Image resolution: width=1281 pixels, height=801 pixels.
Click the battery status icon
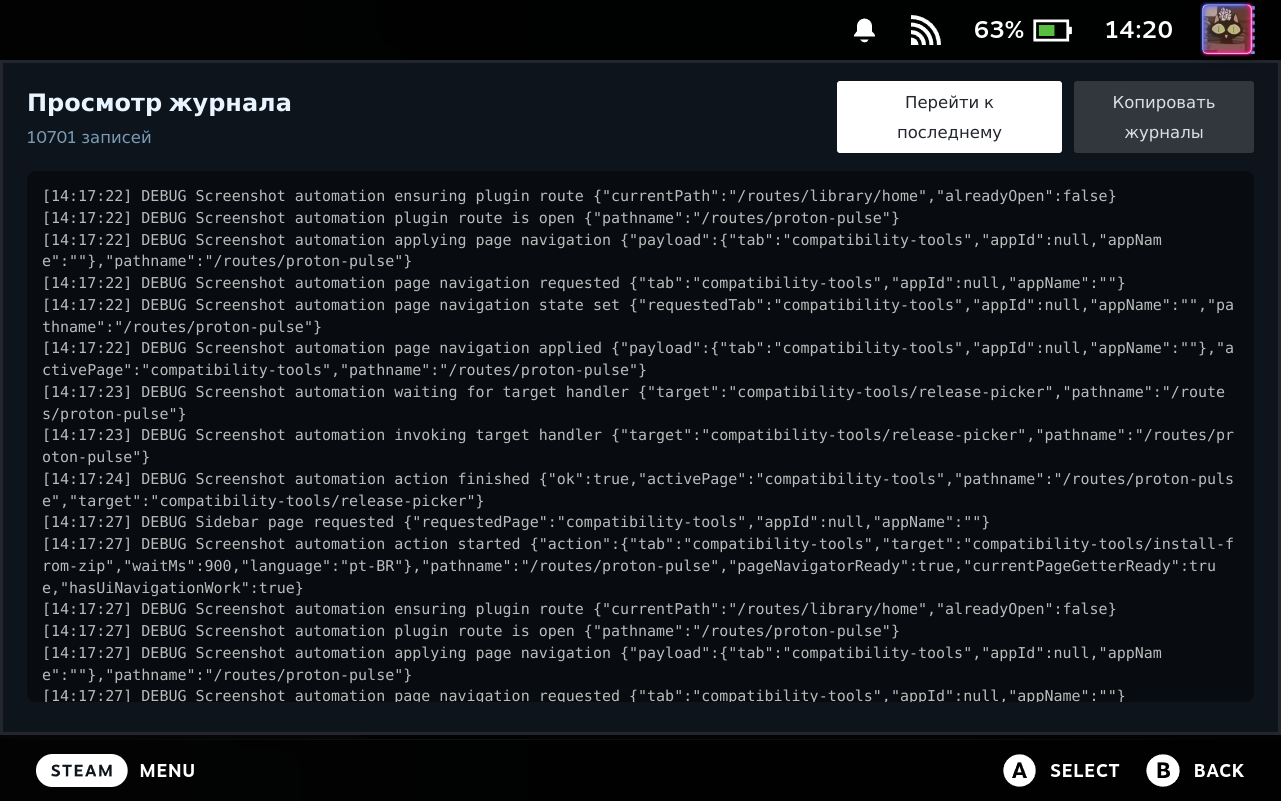click(x=1052, y=30)
